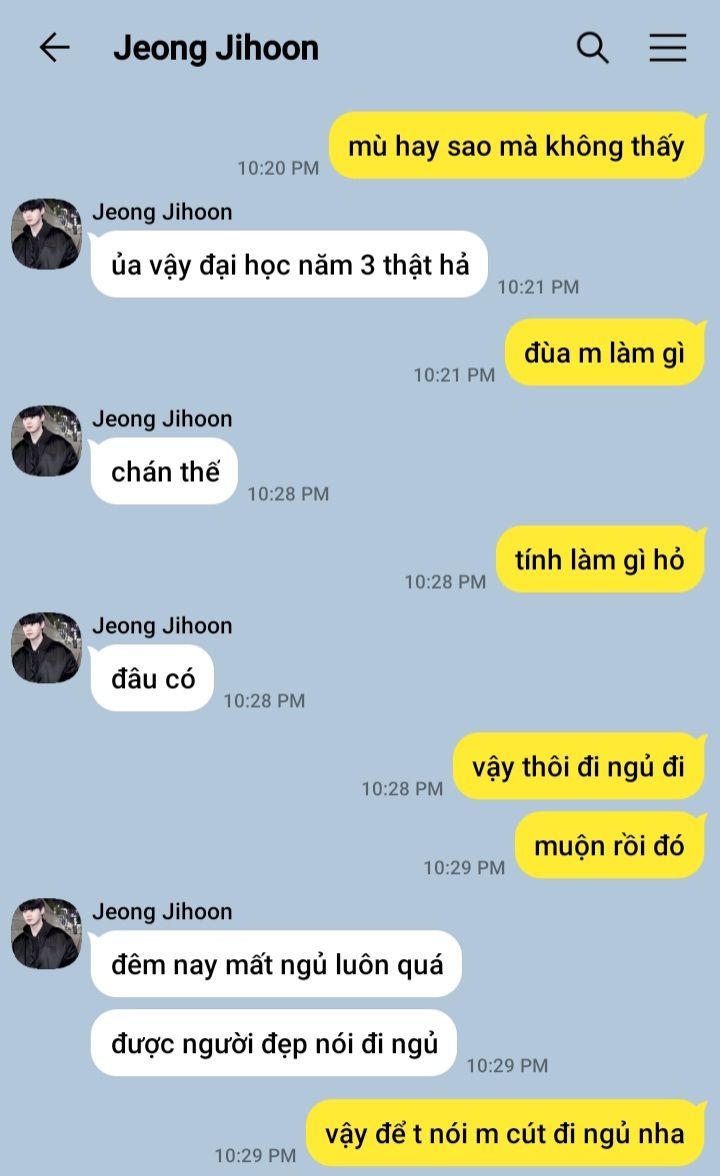
Task: Tap the back arrow icon
Action: pos(55,47)
